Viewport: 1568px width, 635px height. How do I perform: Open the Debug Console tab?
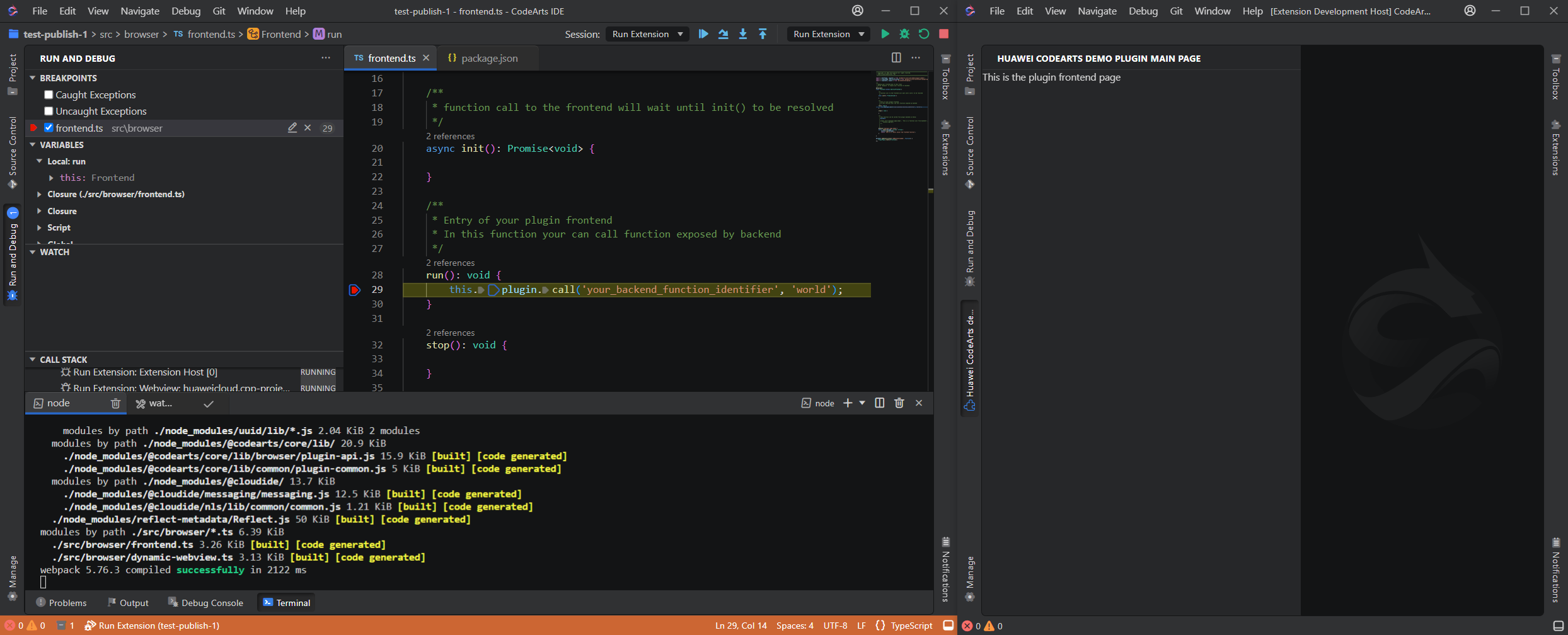point(205,603)
